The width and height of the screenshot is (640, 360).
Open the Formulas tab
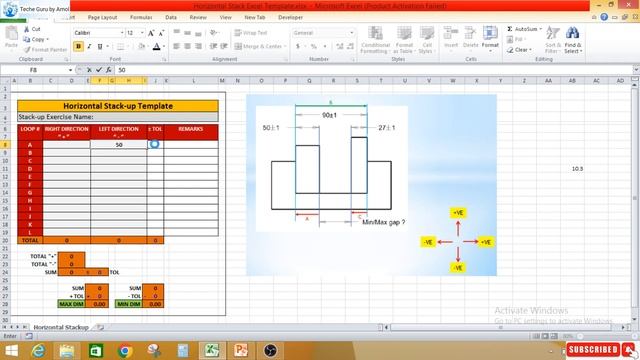pyautogui.click(x=141, y=18)
